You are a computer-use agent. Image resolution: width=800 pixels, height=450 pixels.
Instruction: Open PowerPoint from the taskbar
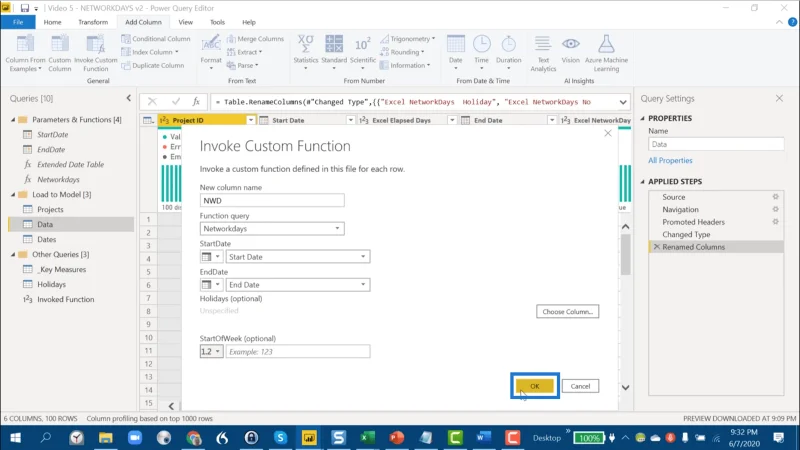(396, 438)
